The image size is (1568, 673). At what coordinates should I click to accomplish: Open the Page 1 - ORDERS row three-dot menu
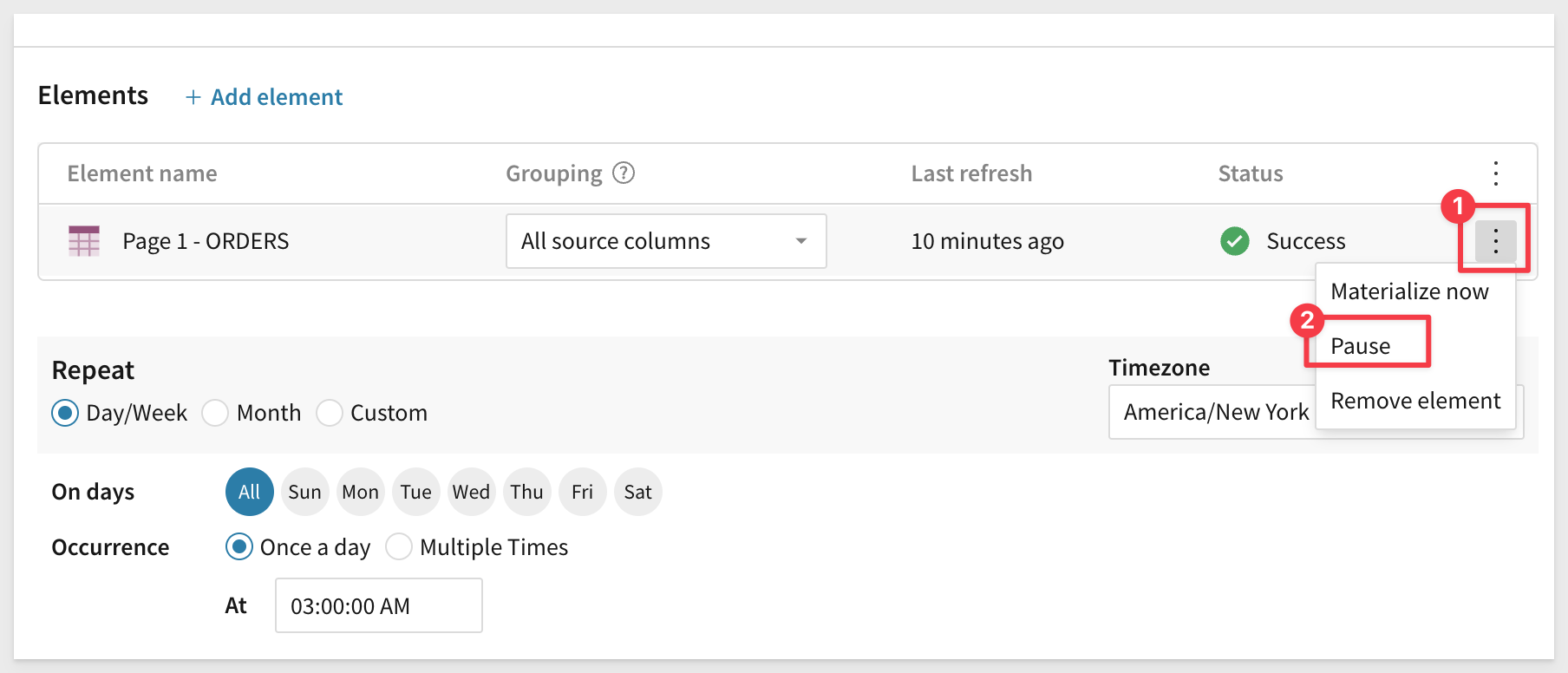tap(1495, 241)
